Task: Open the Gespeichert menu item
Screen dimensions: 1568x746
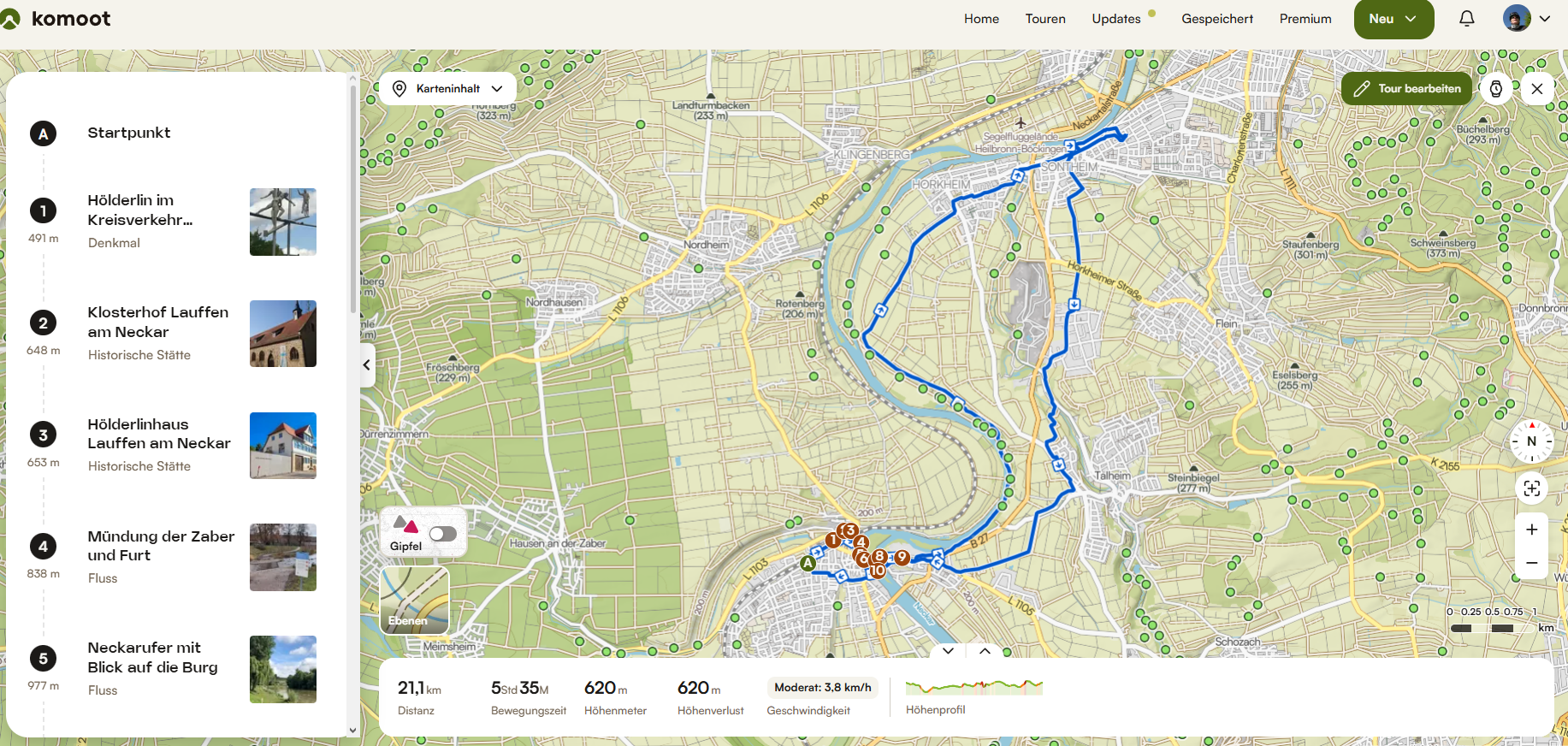Action: click(1217, 19)
